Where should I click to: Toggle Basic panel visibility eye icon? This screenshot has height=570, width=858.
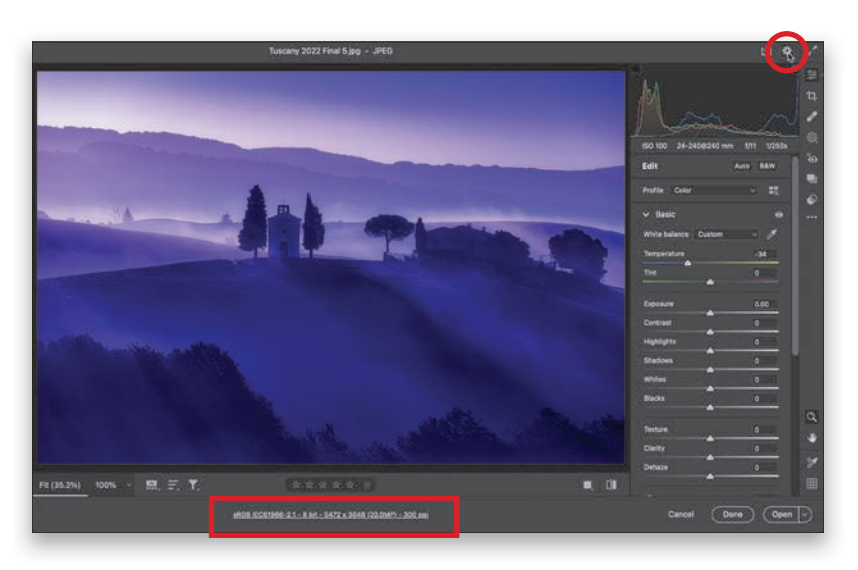[779, 215]
